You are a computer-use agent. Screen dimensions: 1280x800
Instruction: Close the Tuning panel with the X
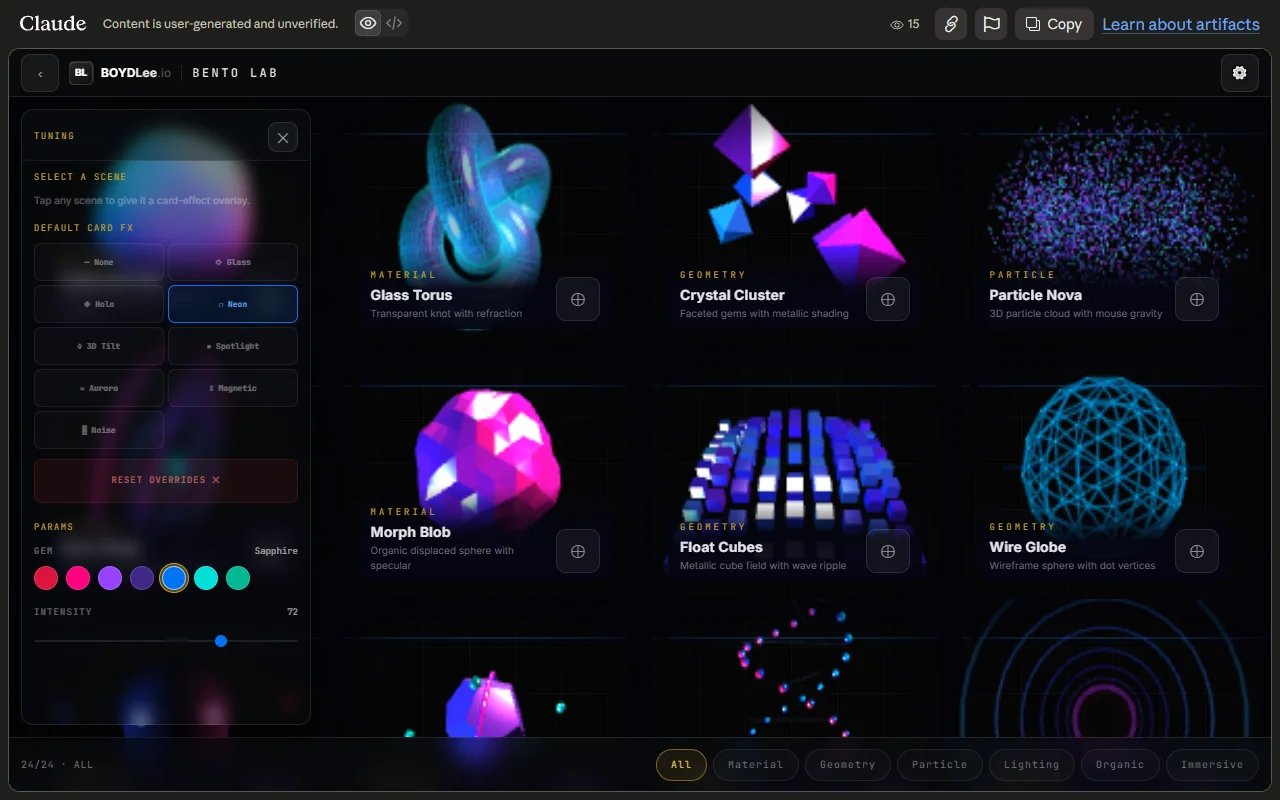(283, 137)
